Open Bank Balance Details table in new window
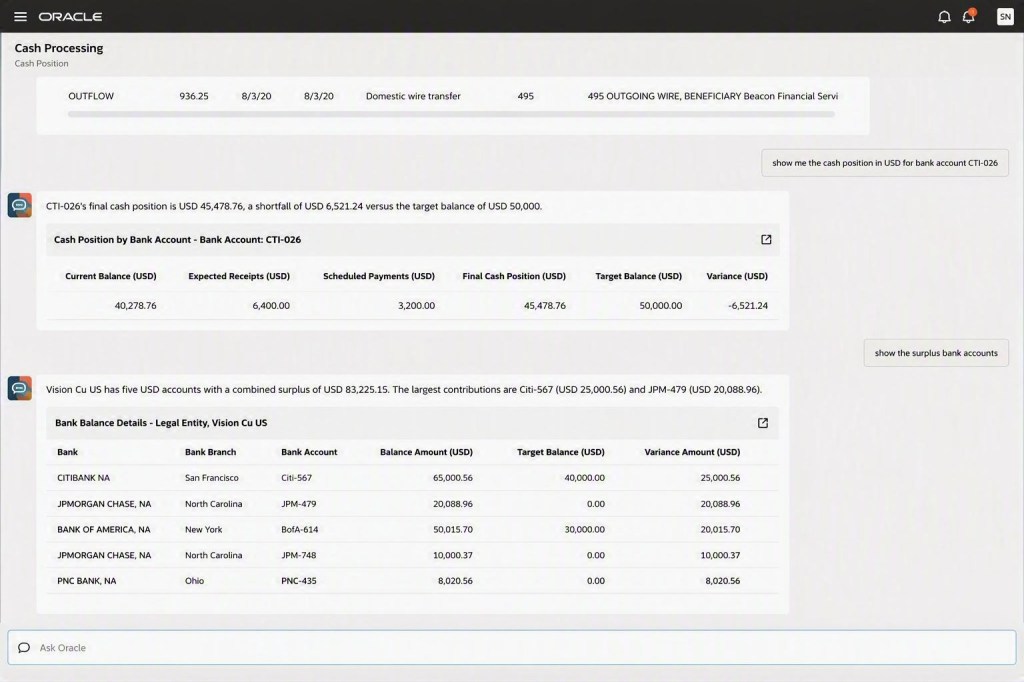The width and height of the screenshot is (1024, 682). tap(762, 423)
